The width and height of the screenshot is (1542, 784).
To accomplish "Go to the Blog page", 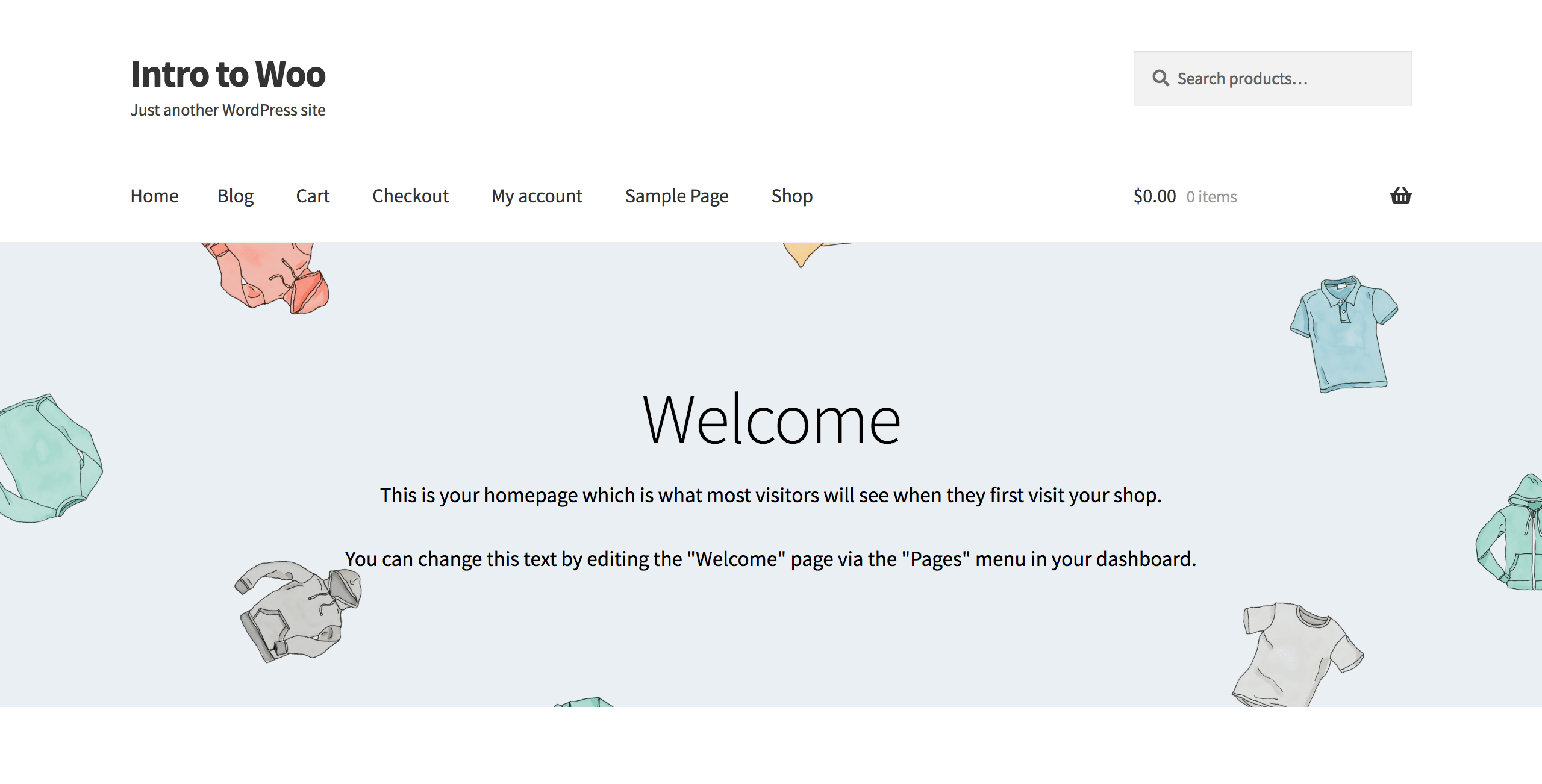I will click(x=236, y=196).
